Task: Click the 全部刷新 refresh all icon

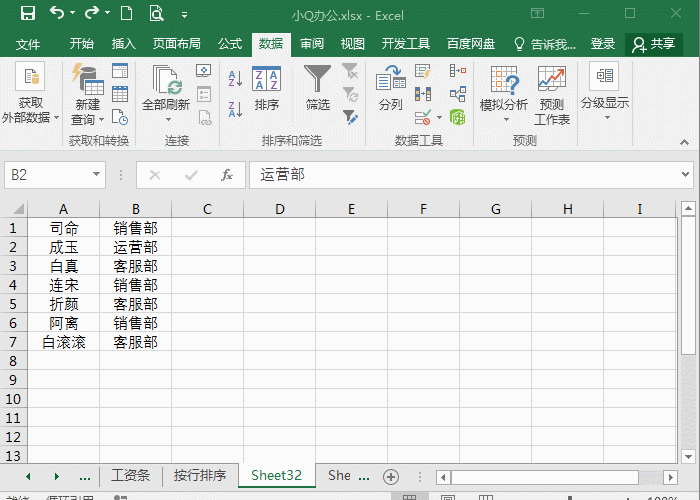Action: [x=166, y=94]
